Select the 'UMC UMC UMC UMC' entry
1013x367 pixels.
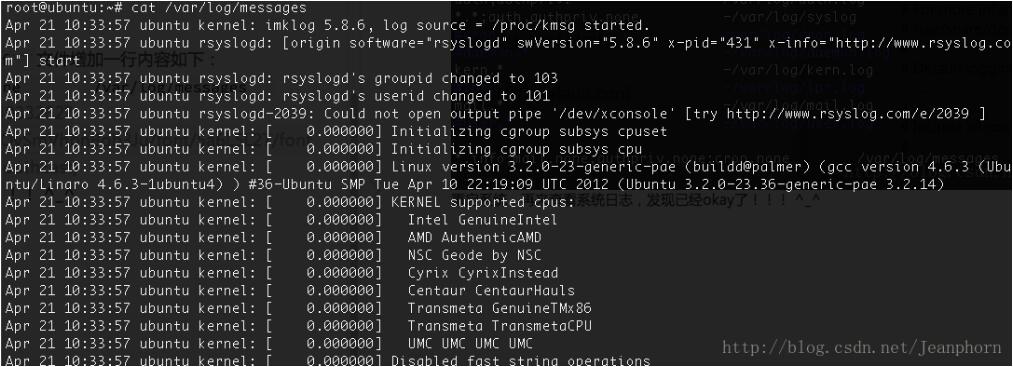(470, 343)
